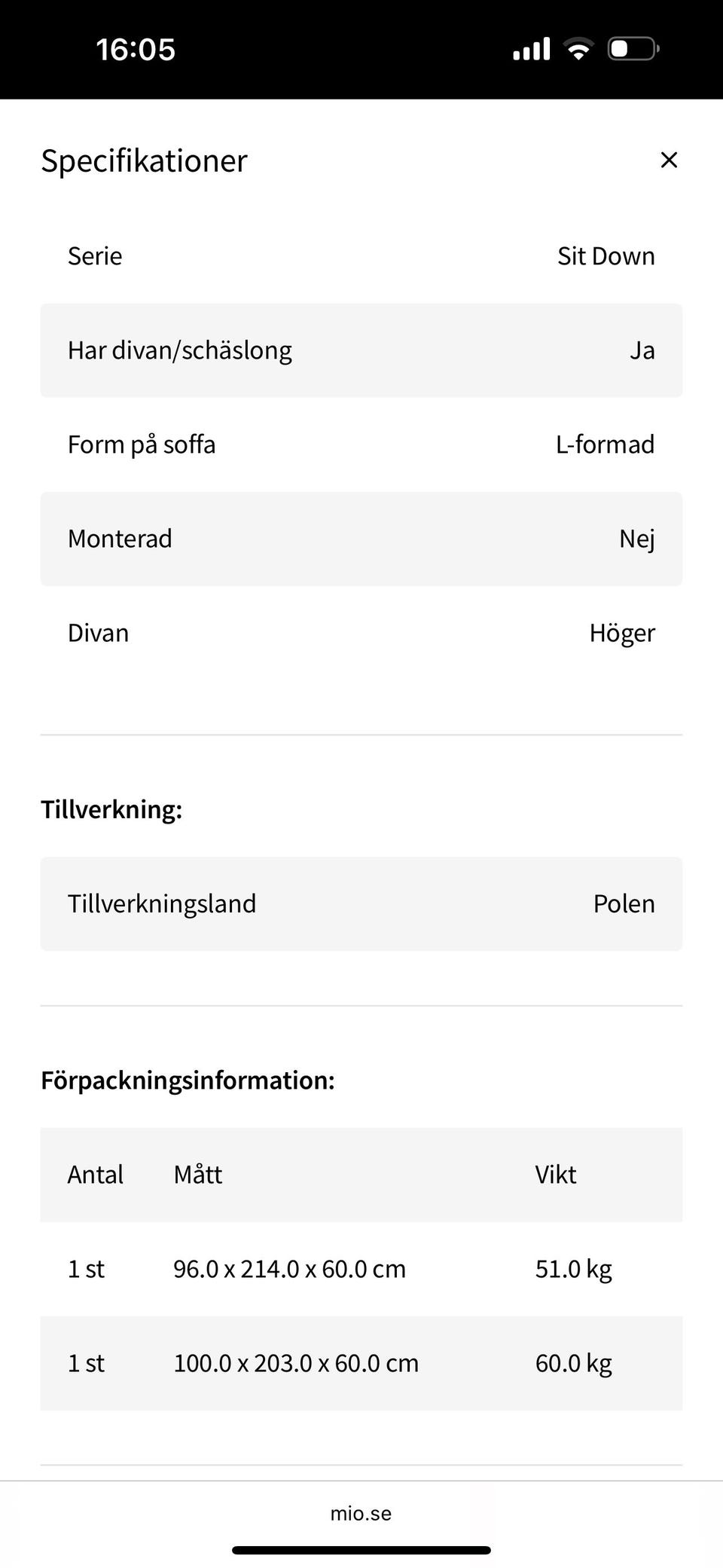Tap the 16:05 clock in status bar
This screenshot has width=723, height=1568.
coord(136,50)
